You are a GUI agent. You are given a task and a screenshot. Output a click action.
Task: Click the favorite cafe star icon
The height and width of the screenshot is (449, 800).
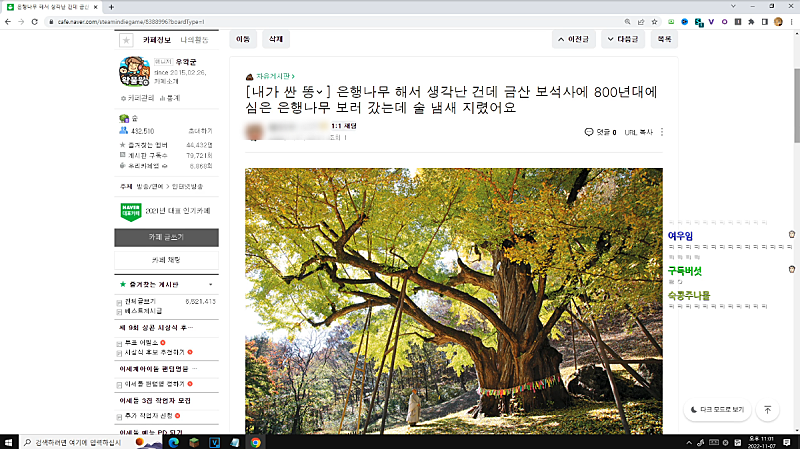(x=125, y=40)
